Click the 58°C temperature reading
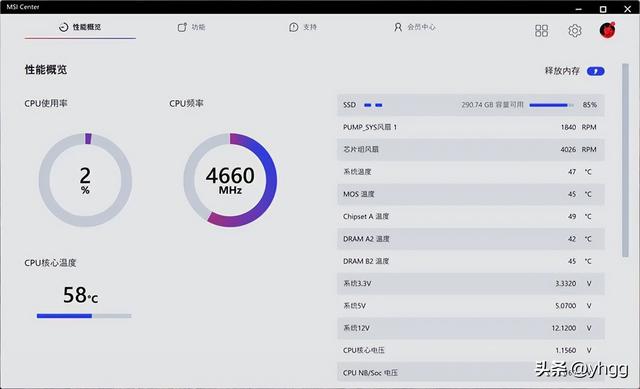Viewport: 640px width, 389px height. click(80, 295)
